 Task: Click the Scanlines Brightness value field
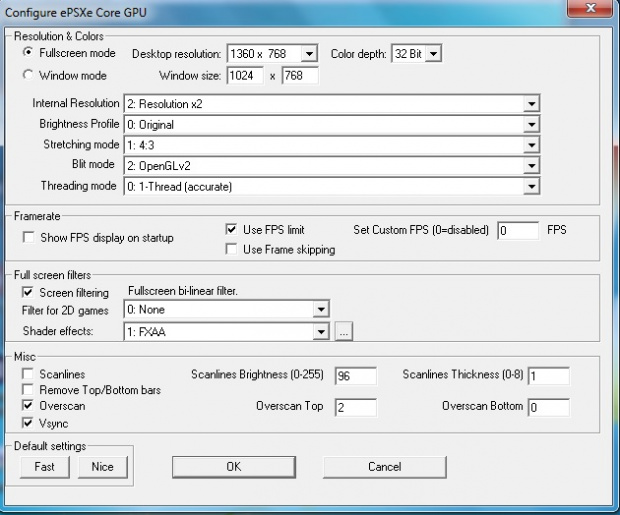pos(356,376)
